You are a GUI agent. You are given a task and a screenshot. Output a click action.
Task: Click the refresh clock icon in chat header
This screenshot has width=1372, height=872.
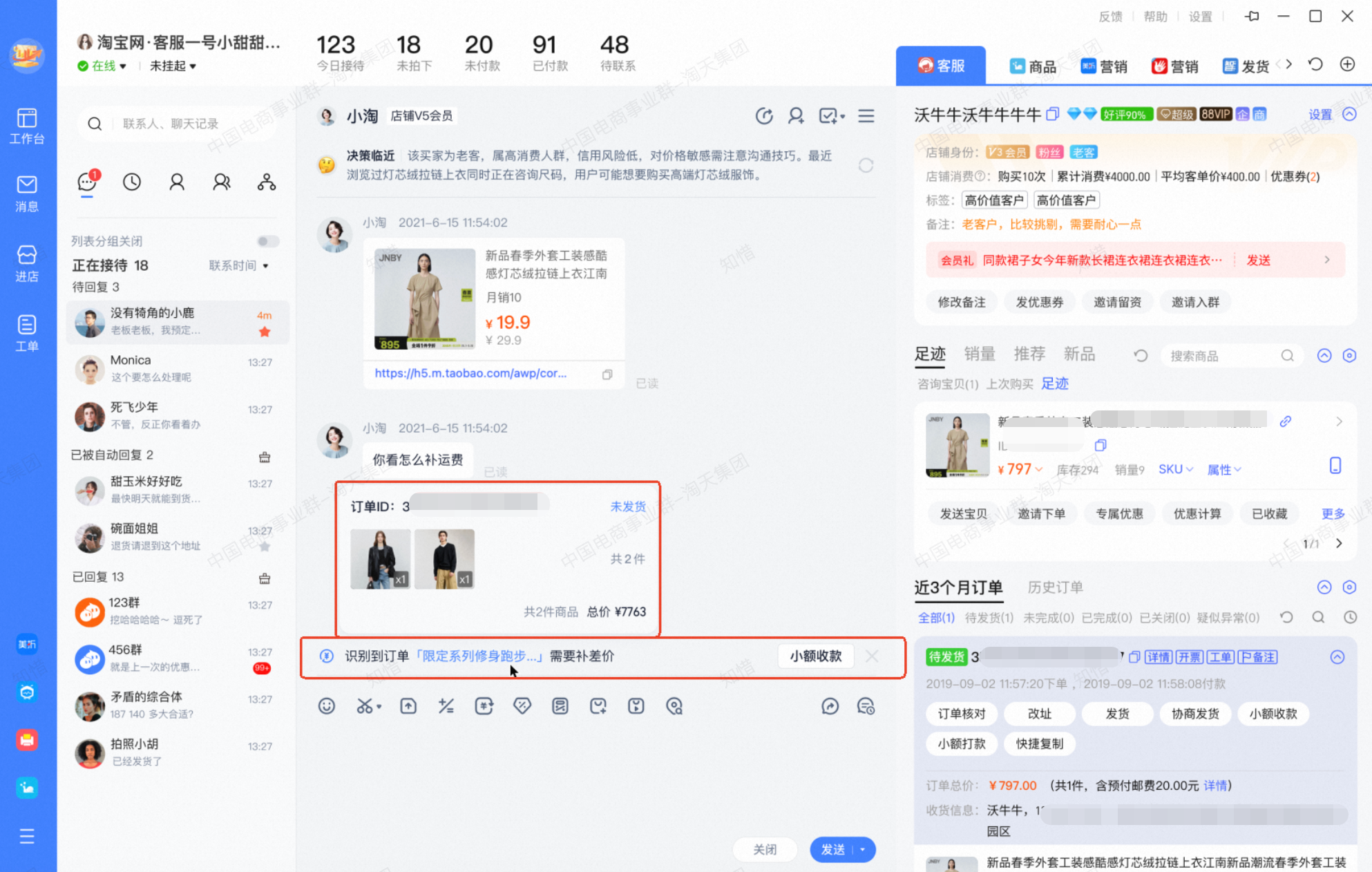tap(764, 115)
